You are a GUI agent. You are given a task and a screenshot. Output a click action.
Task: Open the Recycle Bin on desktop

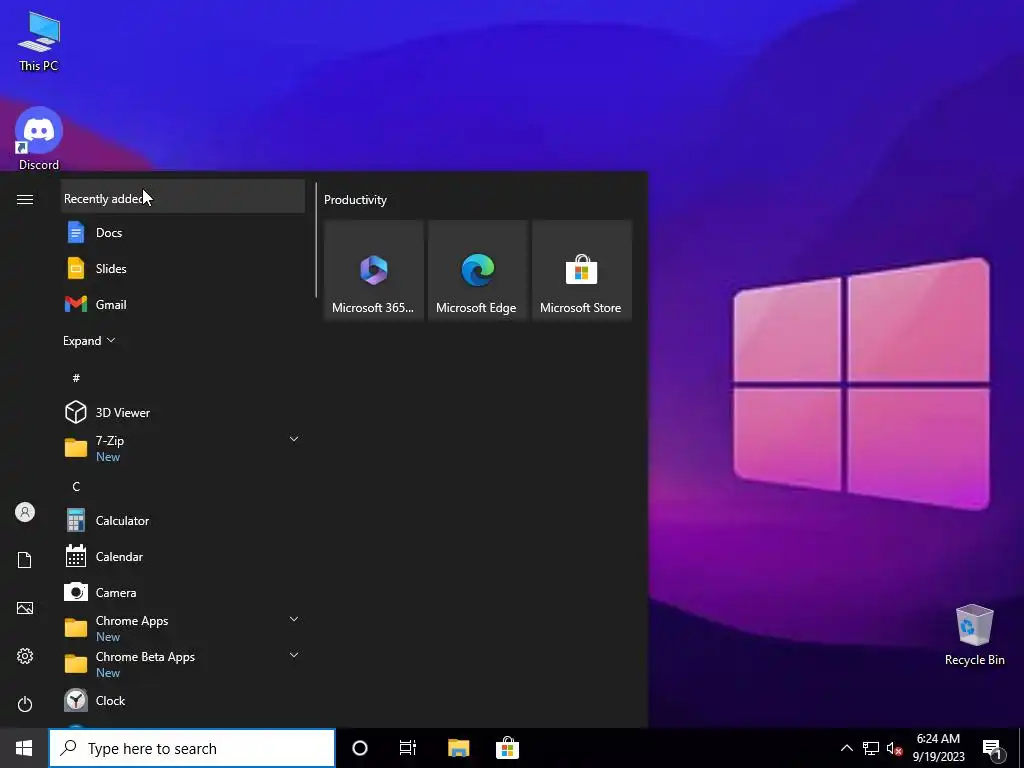pos(974,635)
